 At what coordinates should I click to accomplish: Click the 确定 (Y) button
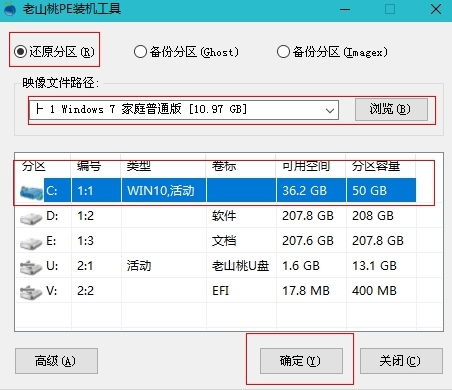(301, 361)
